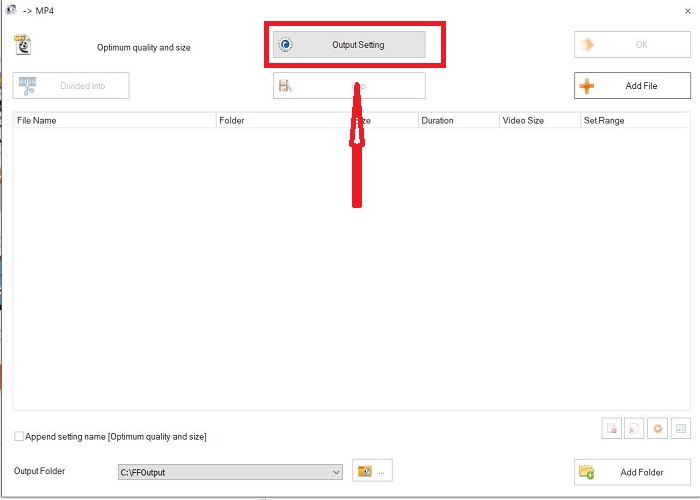Open the media file info icon
This screenshot has height=500, width=700.
(x=680, y=429)
